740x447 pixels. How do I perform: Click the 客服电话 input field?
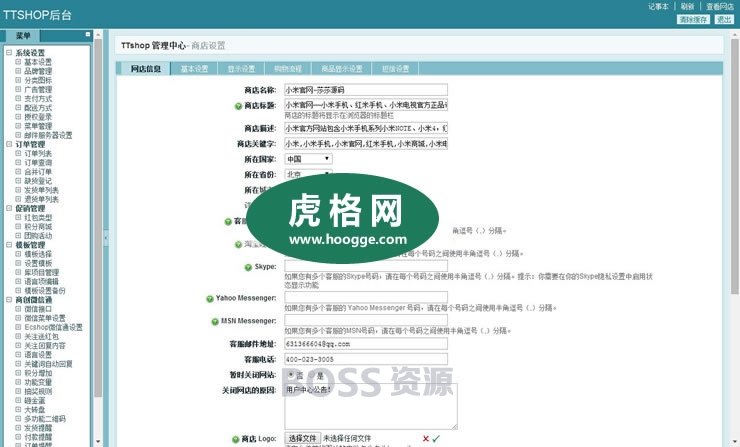pyautogui.click(x=366, y=359)
